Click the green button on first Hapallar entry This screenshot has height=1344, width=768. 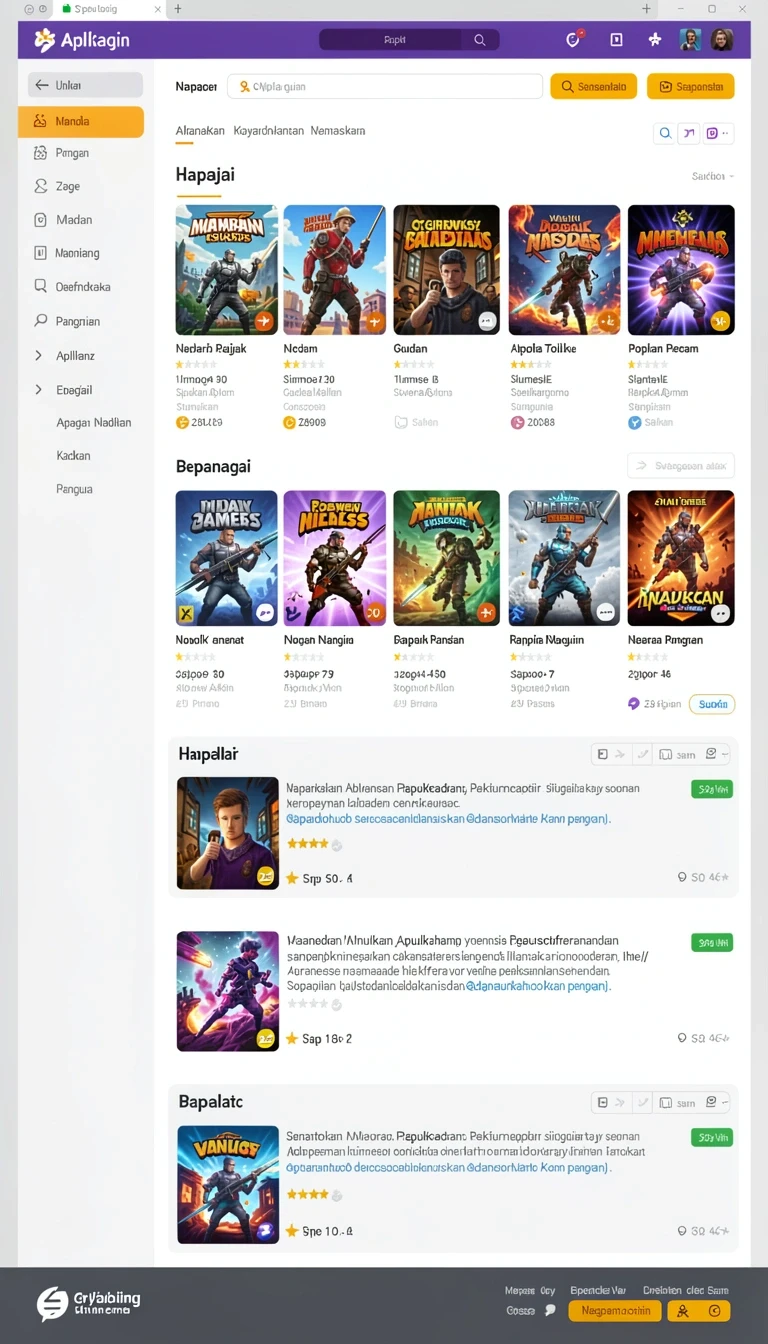pos(712,789)
